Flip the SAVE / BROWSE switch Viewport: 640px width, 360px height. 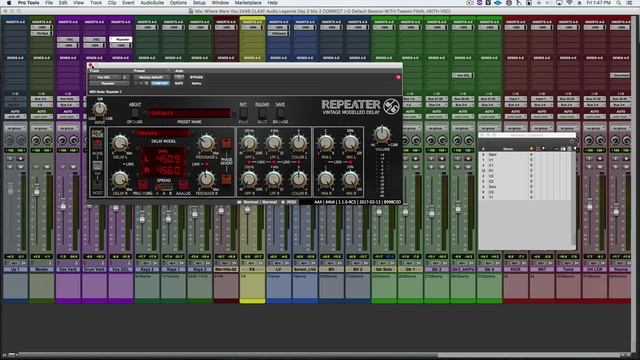tap(280, 113)
